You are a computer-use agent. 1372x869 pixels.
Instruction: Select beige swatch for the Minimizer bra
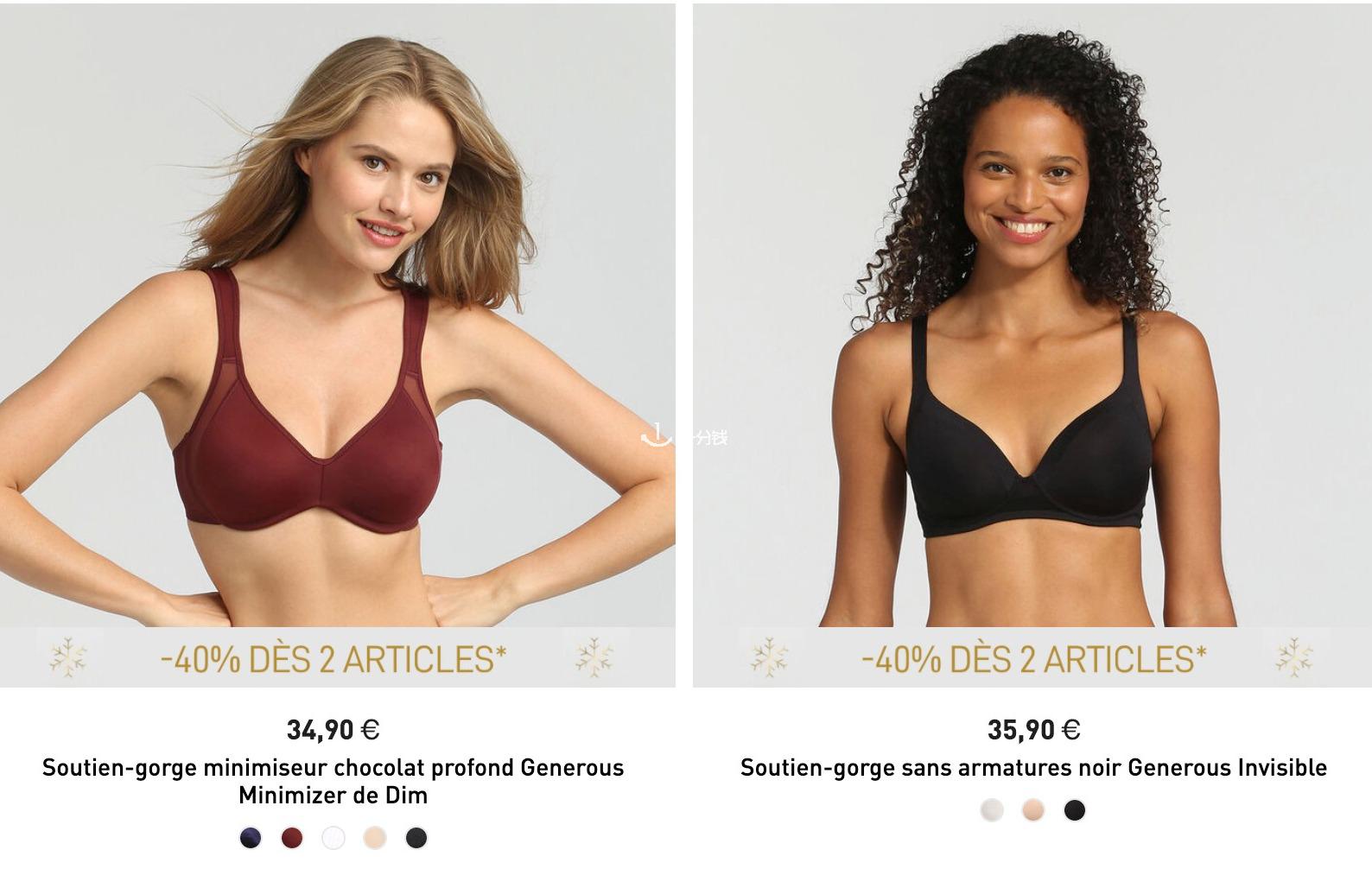tap(375, 837)
